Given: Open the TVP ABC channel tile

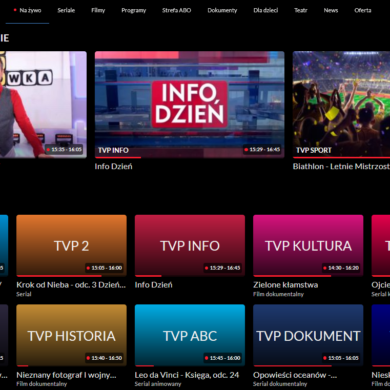Looking at the screenshot, I should click(x=190, y=335).
